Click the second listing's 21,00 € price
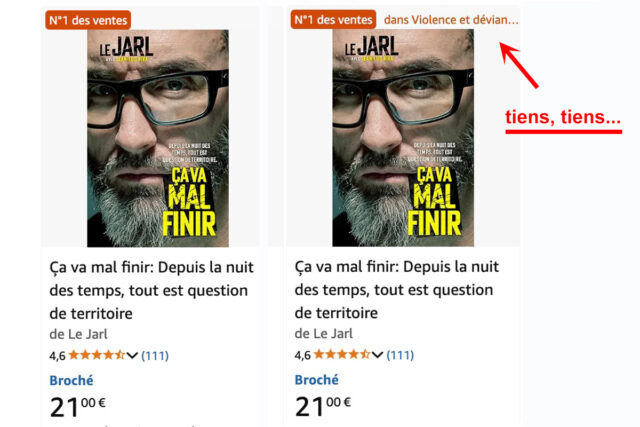The height and width of the screenshot is (427, 640). coord(323,407)
